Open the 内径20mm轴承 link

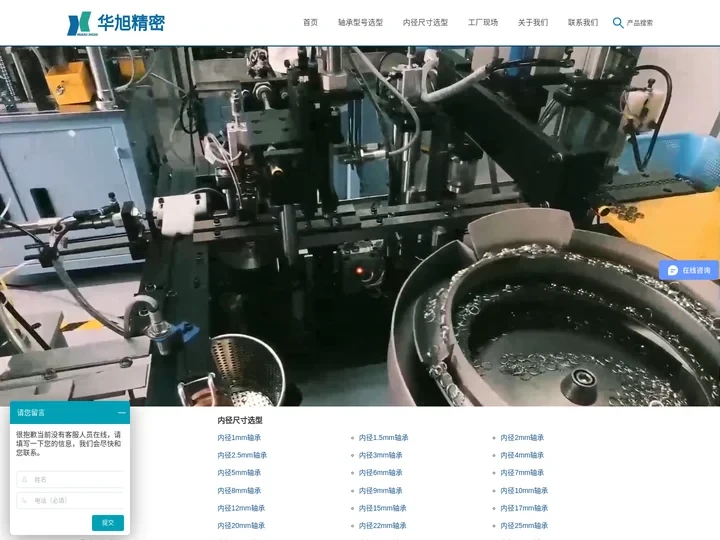(x=241, y=525)
